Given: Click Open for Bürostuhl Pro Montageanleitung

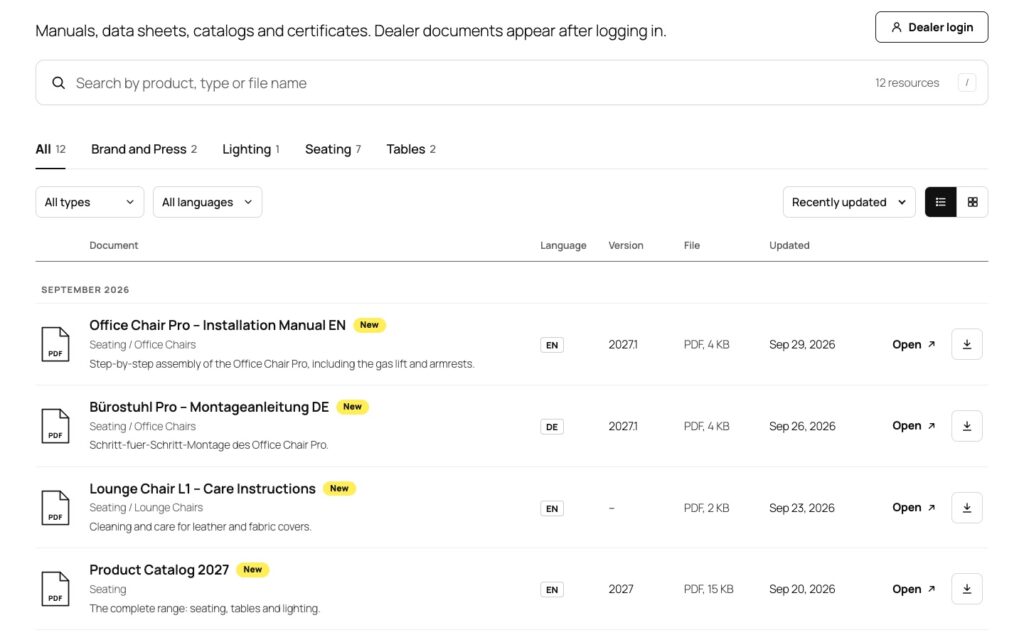Looking at the screenshot, I should click(x=914, y=426).
